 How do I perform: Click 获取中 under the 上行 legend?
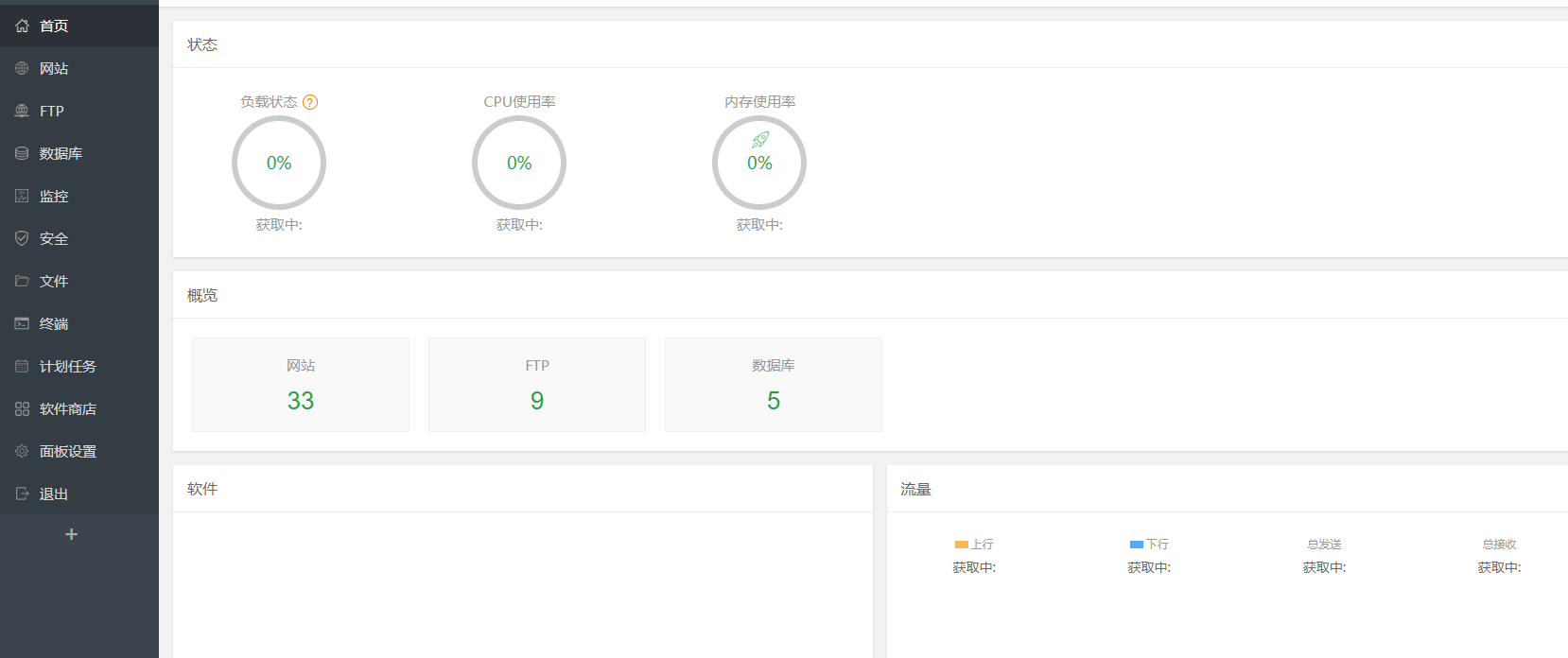(x=974, y=567)
